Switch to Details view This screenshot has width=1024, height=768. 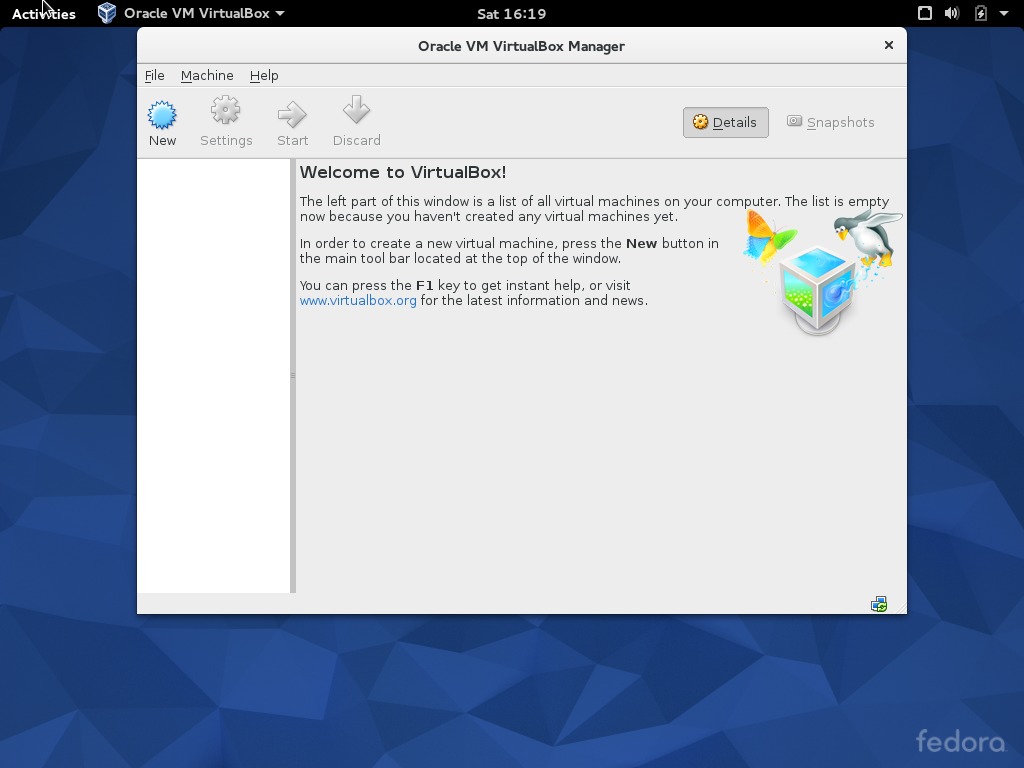coord(733,122)
